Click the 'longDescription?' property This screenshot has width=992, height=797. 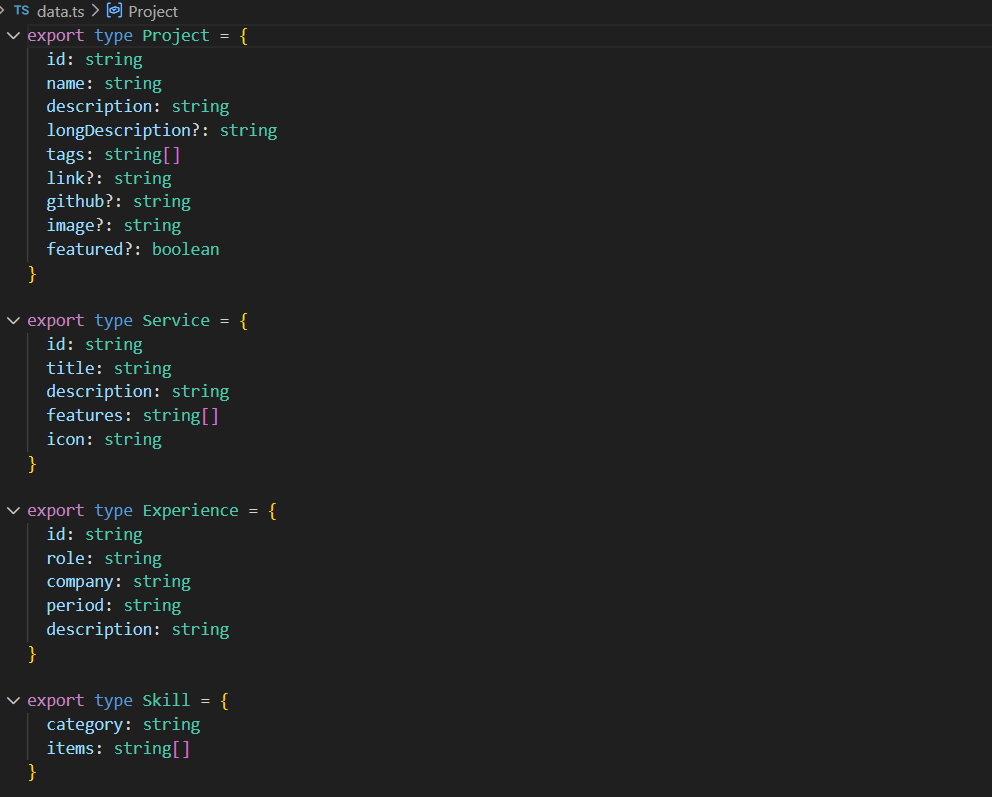[x=123, y=130]
